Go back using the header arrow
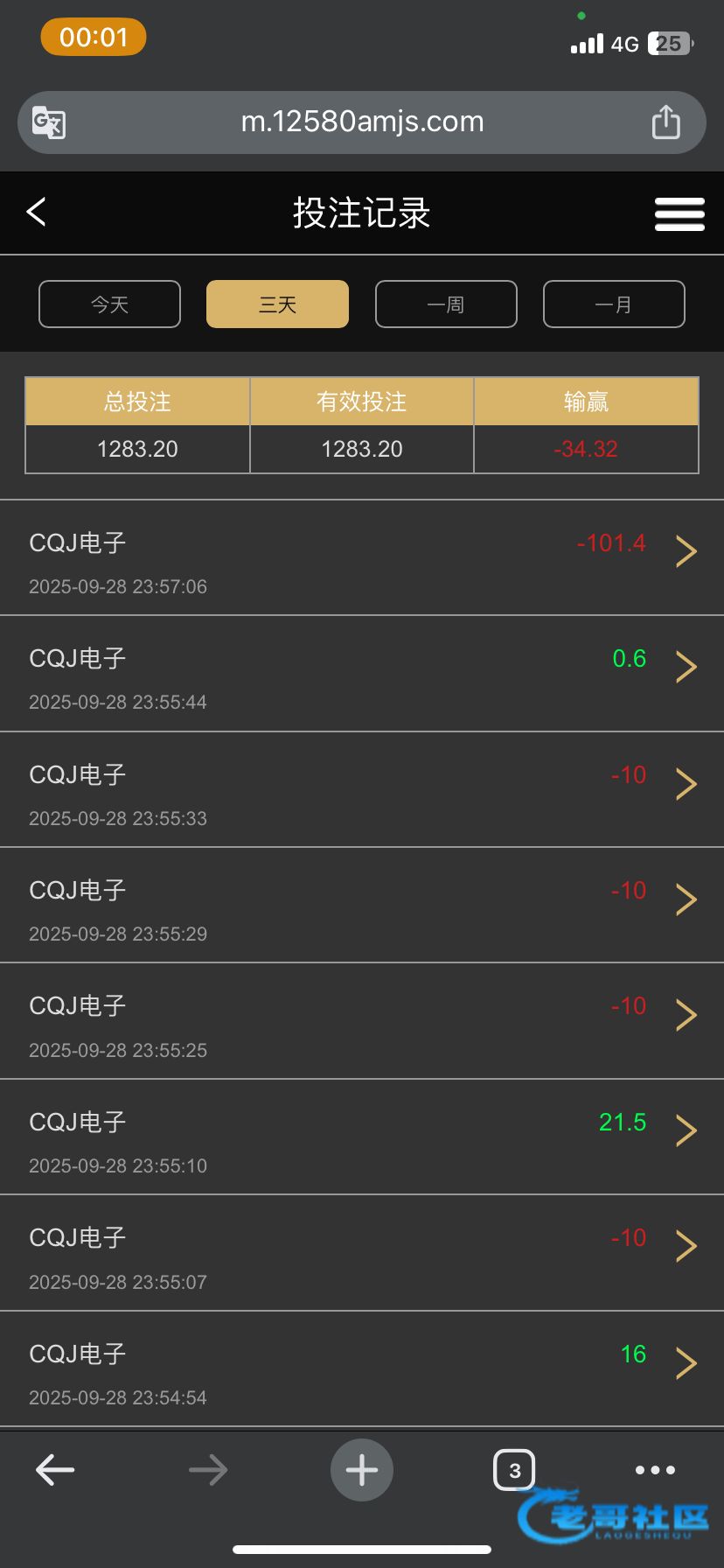The height and width of the screenshot is (1568, 724). [x=37, y=212]
